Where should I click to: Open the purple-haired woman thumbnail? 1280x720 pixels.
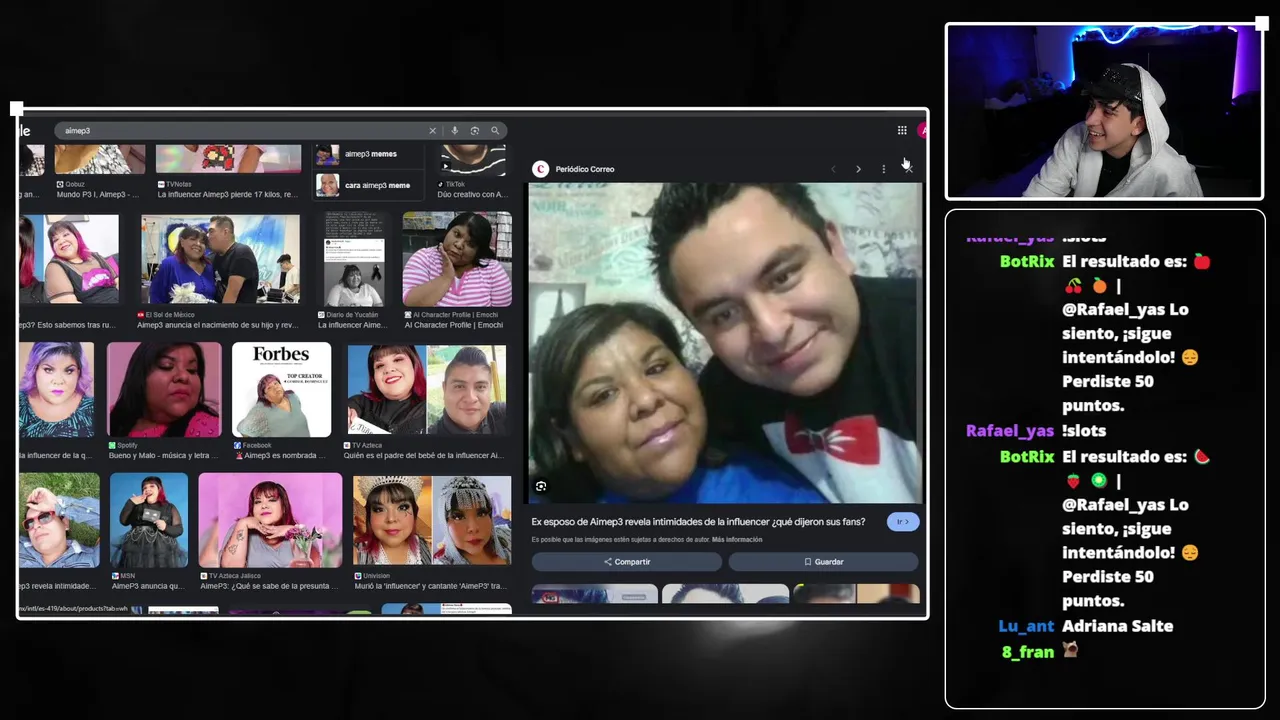pyautogui.click(x=56, y=390)
